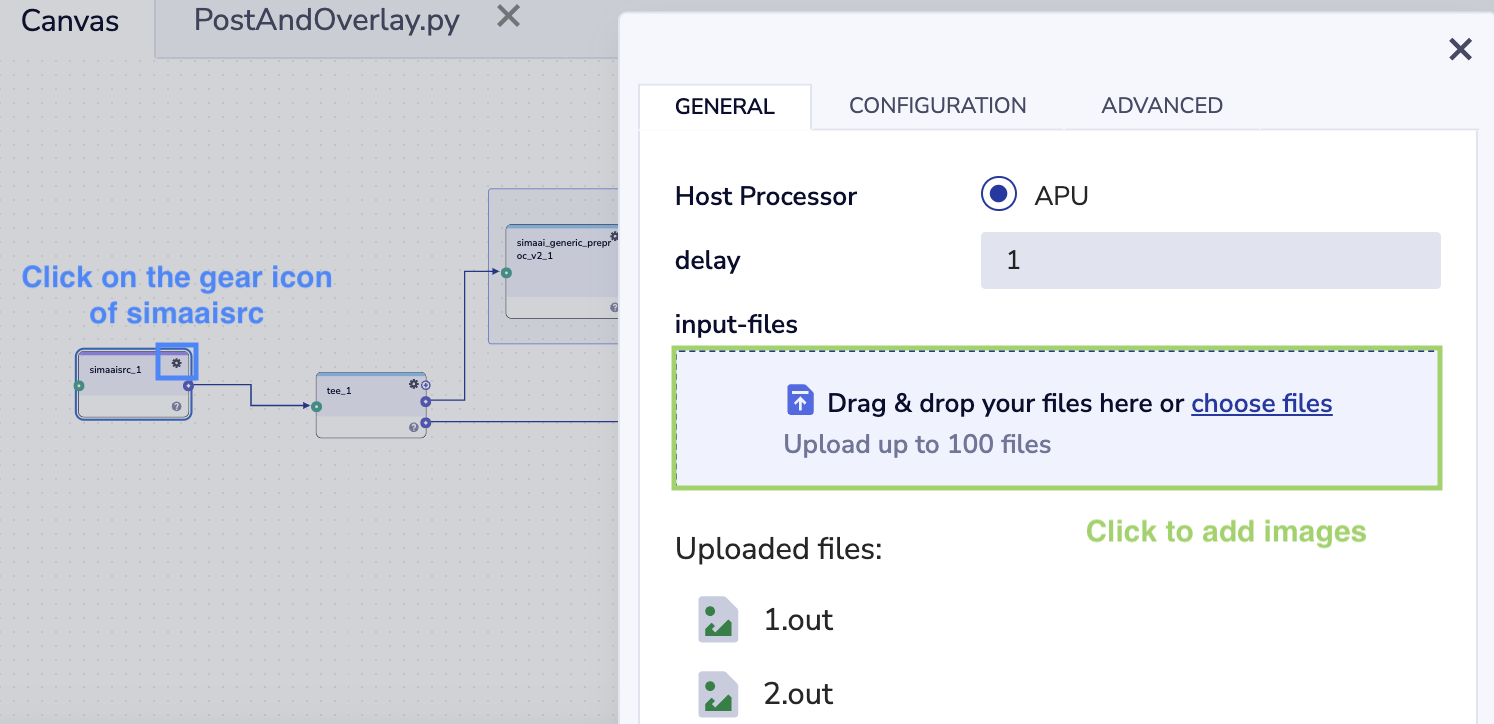This screenshot has width=1494, height=724.
Task: Click the "choose files" link
Action: pos(1261,404)
